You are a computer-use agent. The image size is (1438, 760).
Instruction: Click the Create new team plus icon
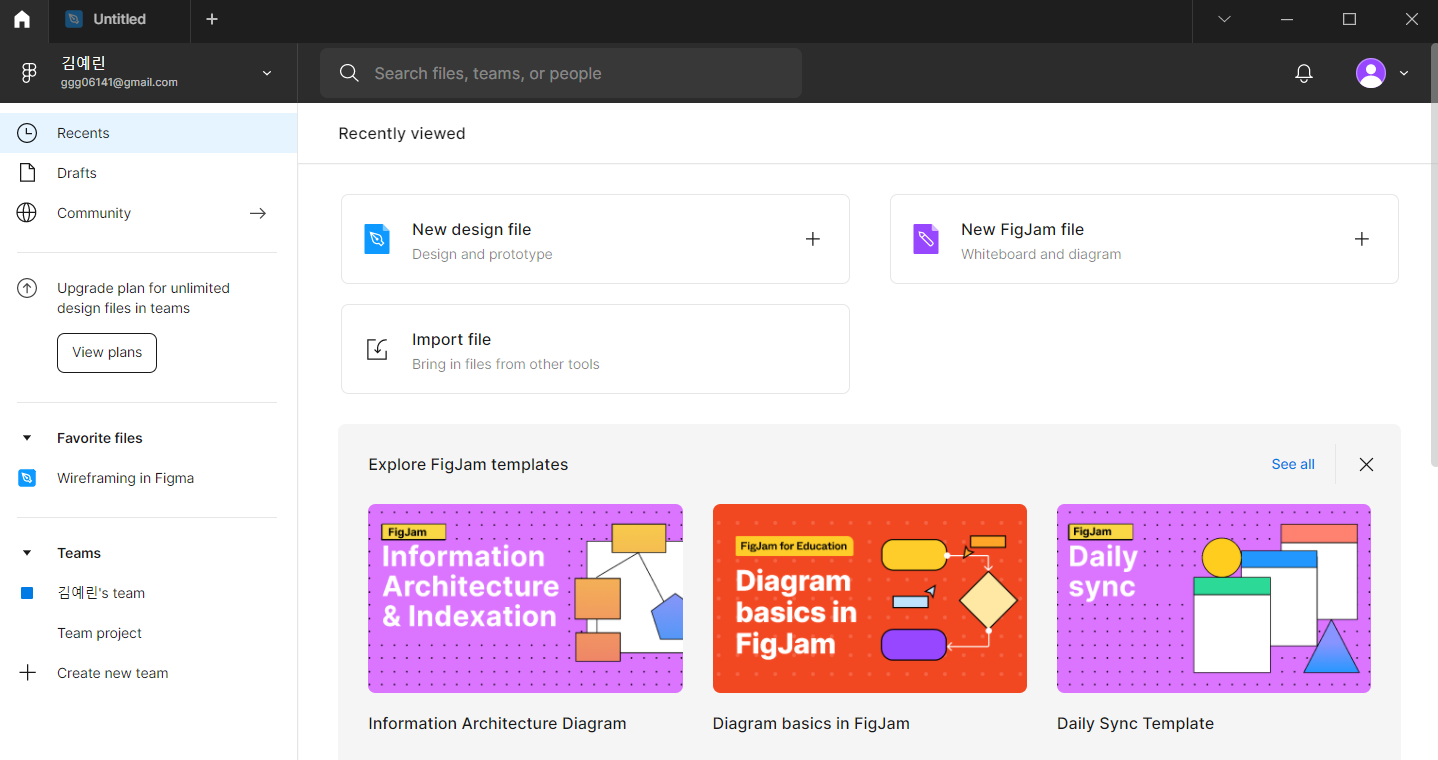point(27,673)
